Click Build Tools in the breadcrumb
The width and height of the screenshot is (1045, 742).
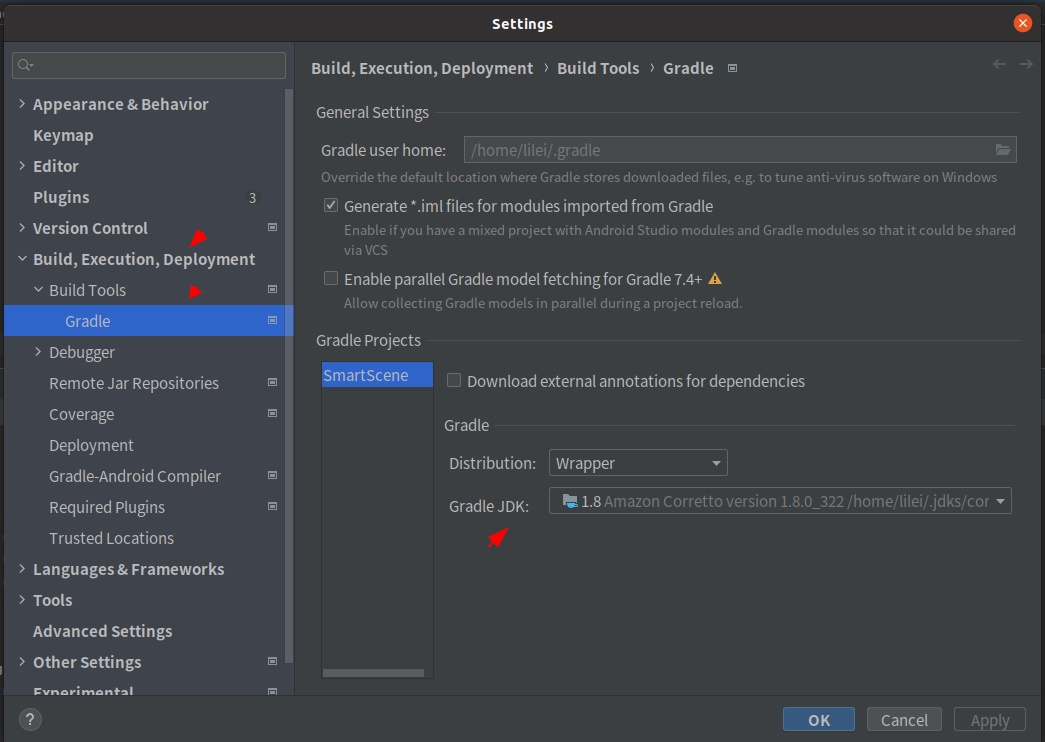coord(598,69)
